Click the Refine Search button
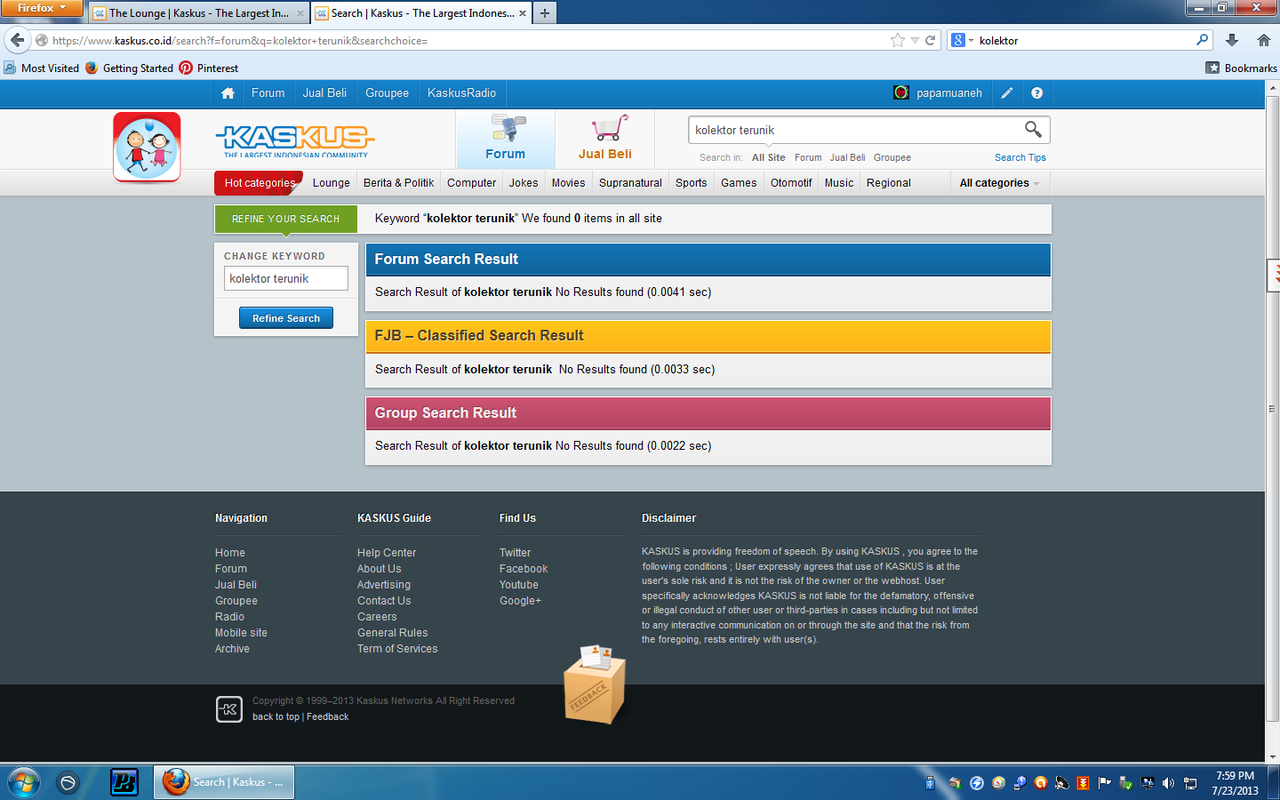Image resolution: width=1280 pixels, height=800 pixels. click(286, 318)
